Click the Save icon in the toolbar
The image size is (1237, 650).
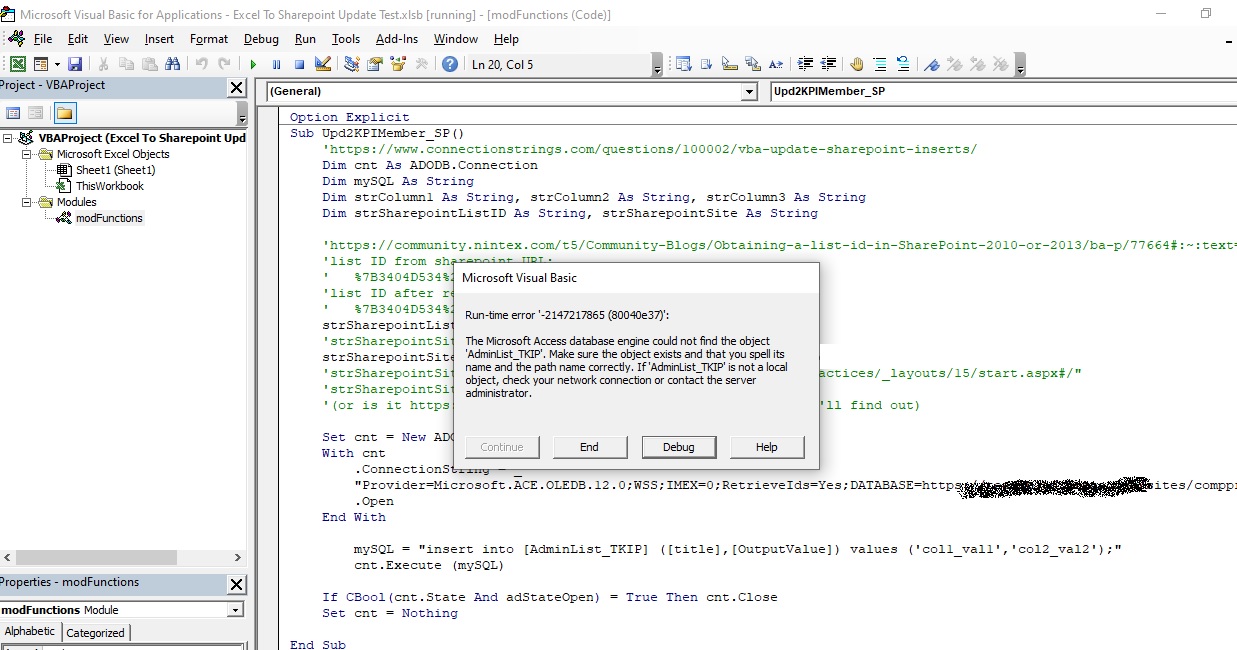75,64
